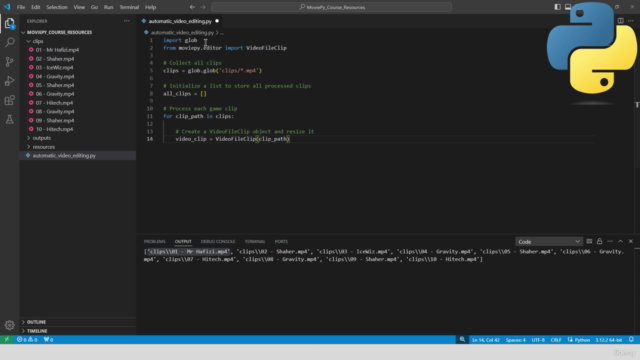Open the Run and Debug view
This screenshot has height=360, width=640.
point(9,81)
